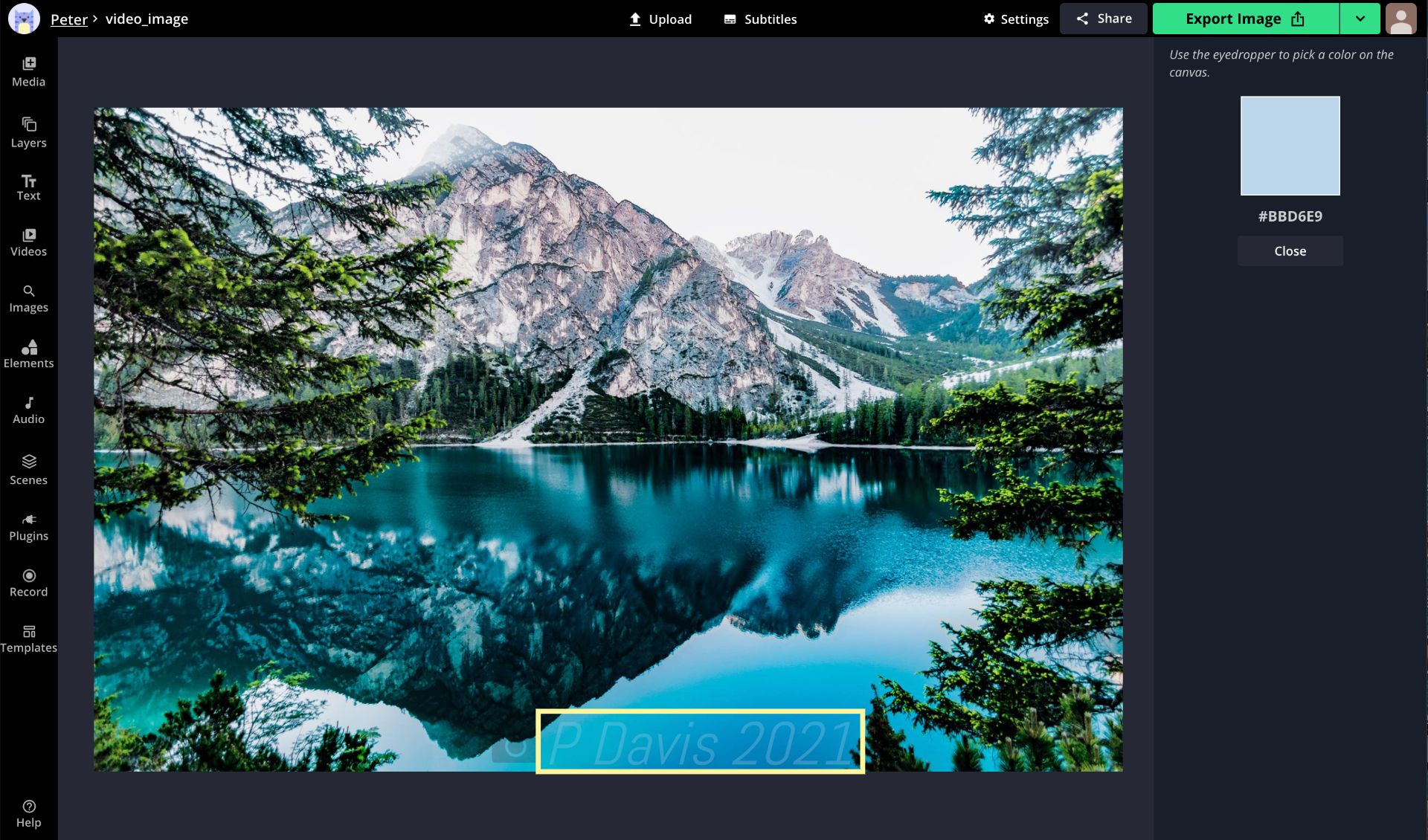Open the Elements panel
Image resolution: width=1428 pixels, height=840 pixels.
(x=28, y=354)
